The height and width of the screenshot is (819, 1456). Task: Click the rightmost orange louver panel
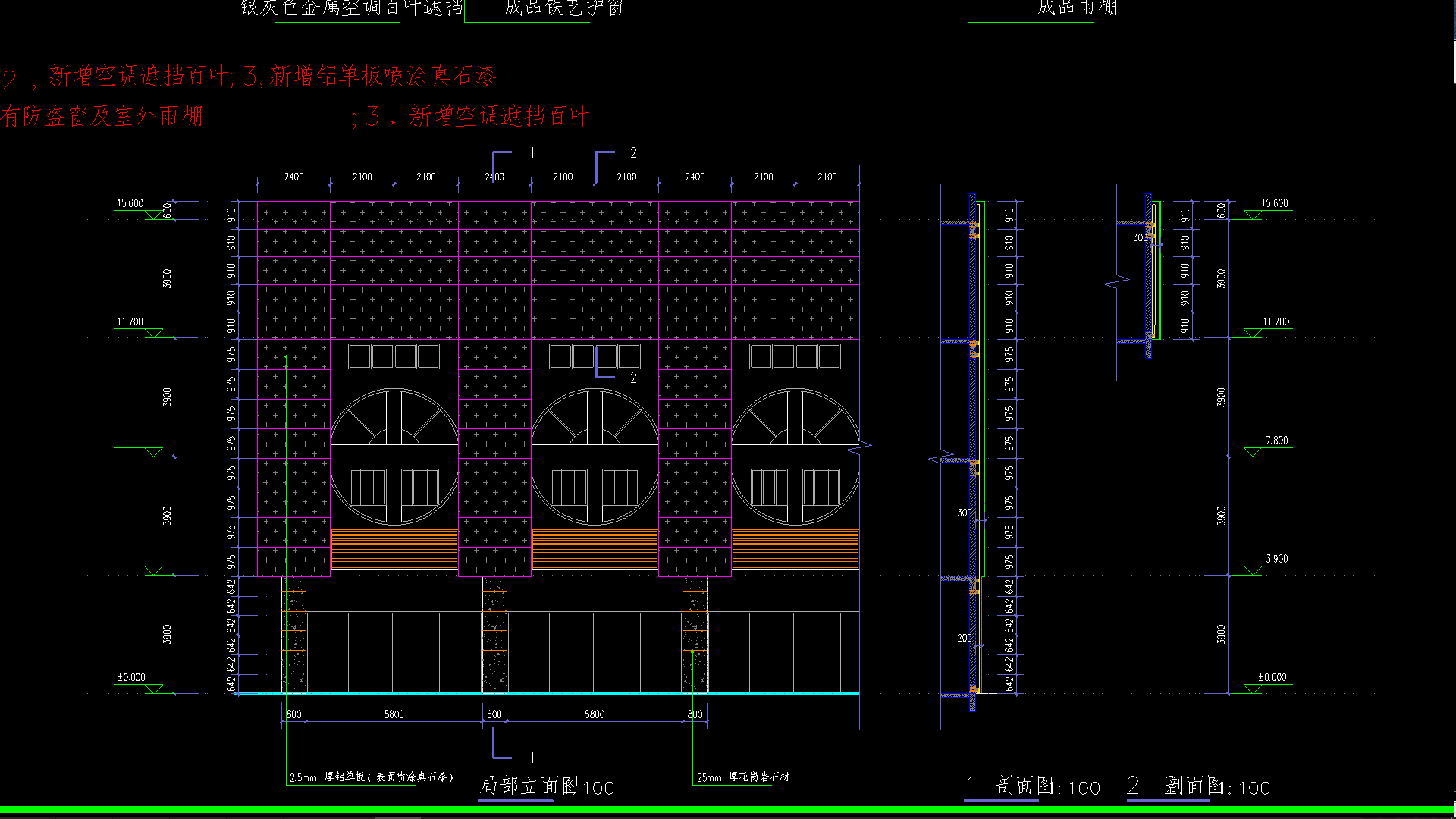(x=795, y=549)
